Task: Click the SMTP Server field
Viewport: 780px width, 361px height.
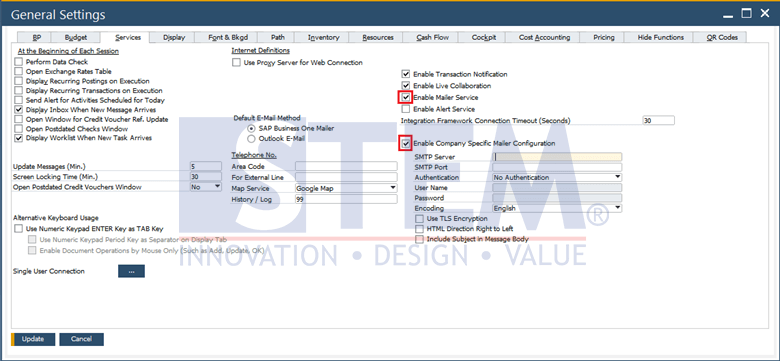Action: [x=557, y=157]
